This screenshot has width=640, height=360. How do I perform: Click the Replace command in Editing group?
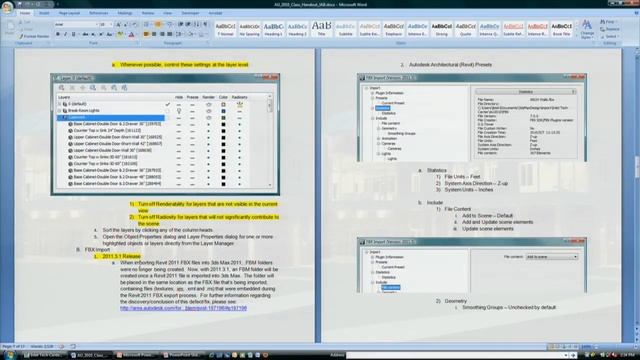(x=609, y=29)
